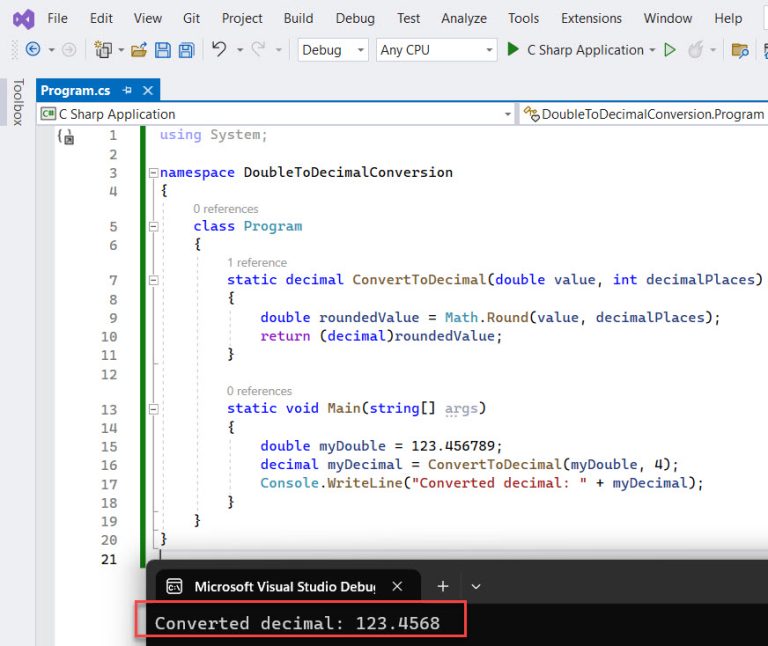Viewport: 768px width, 646px height.
Task: Click the 0 references link above class Program
Action: pos(225,209)
